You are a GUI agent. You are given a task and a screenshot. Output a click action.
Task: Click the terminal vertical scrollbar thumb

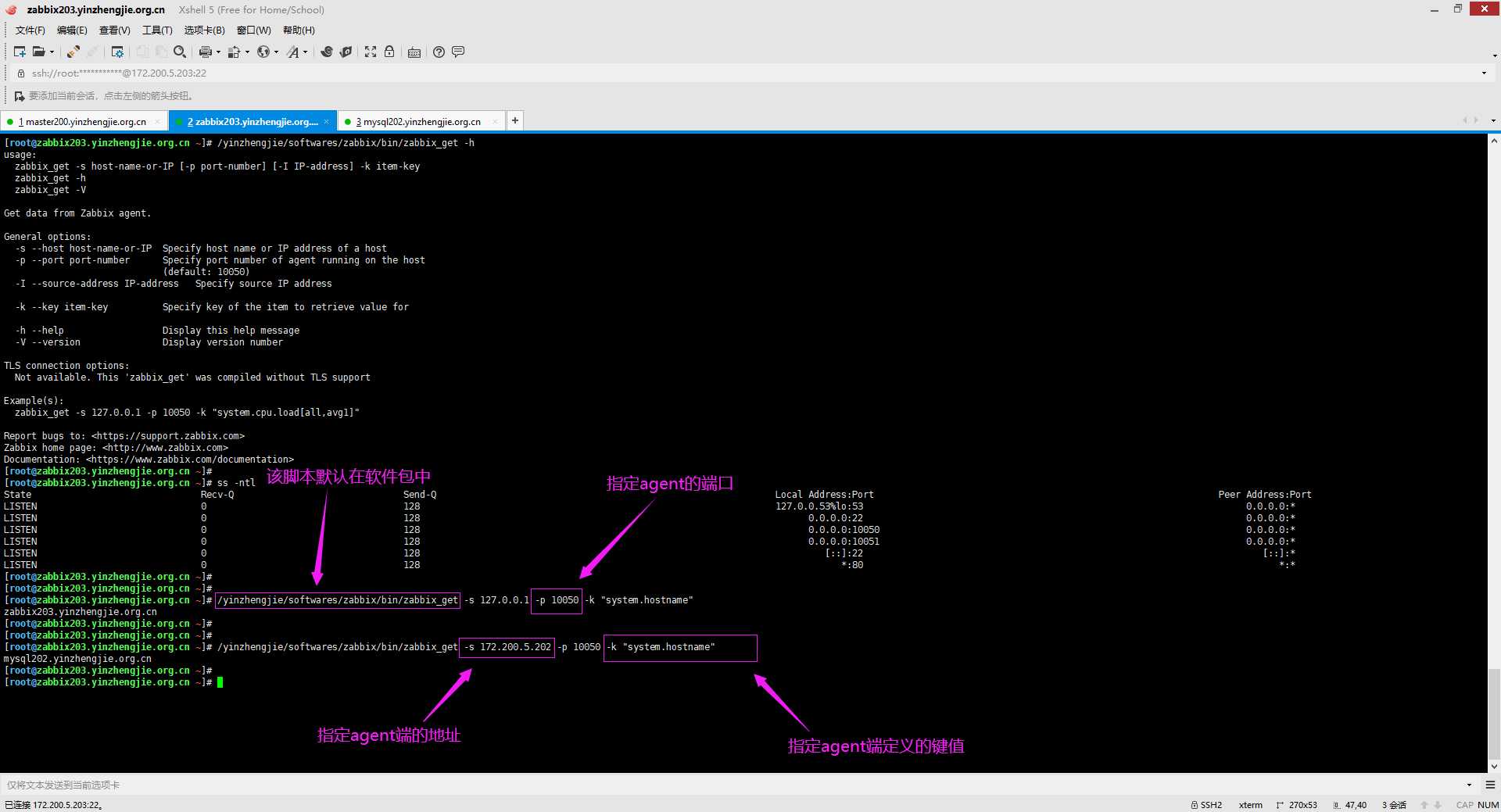[x=1494, y=713]
